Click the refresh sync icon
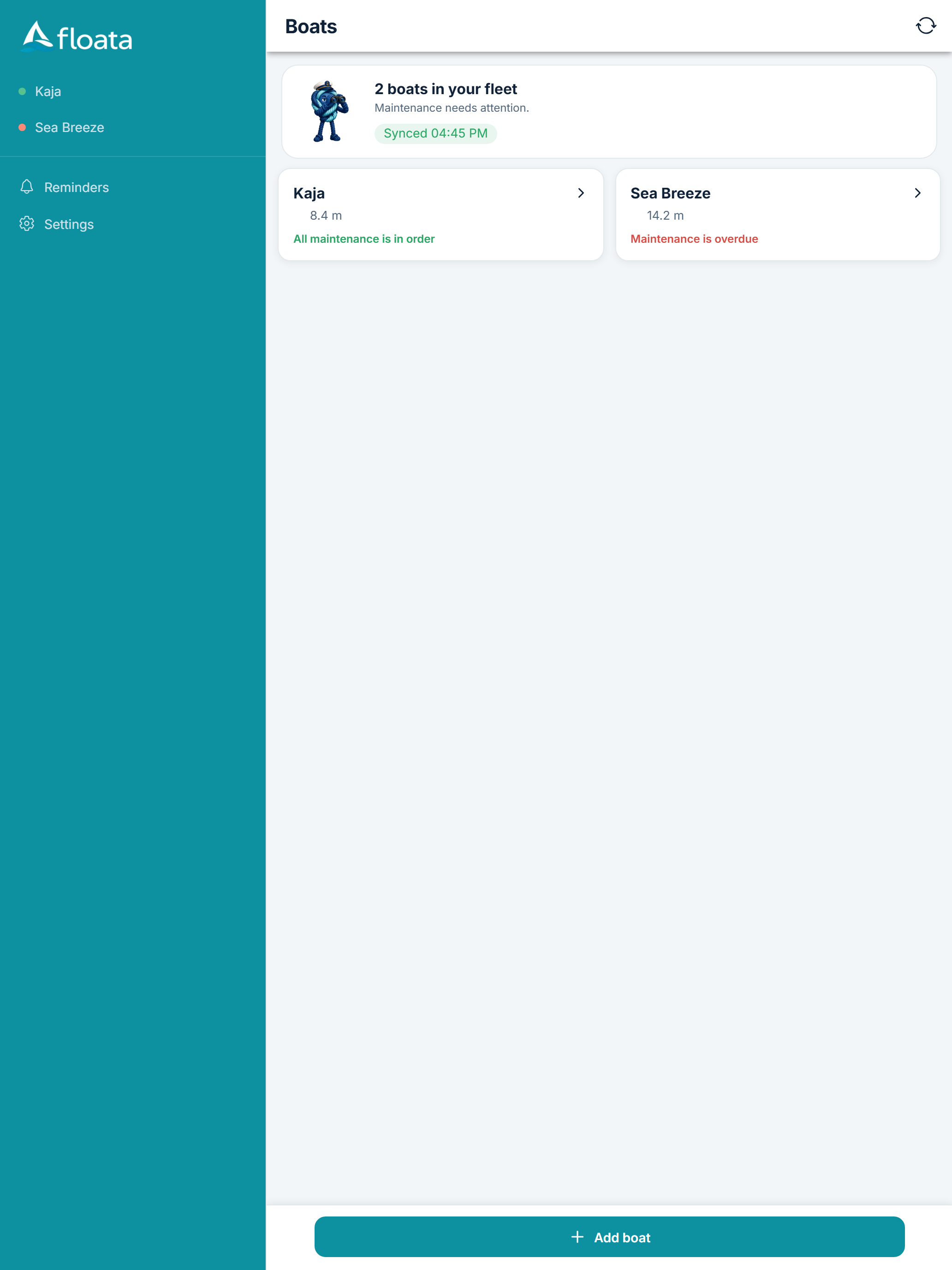This screenshot has width=952, height=1270. [926, 26]
